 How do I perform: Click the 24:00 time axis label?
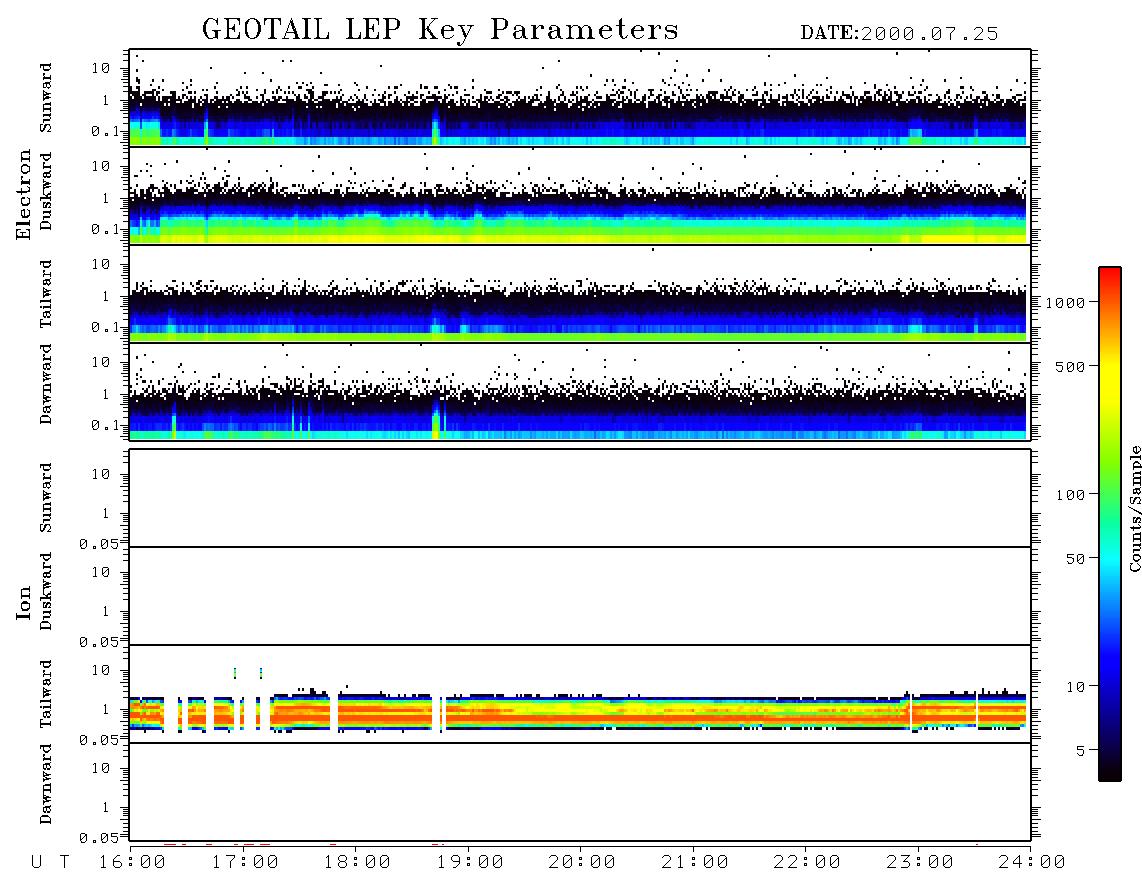1032,862
